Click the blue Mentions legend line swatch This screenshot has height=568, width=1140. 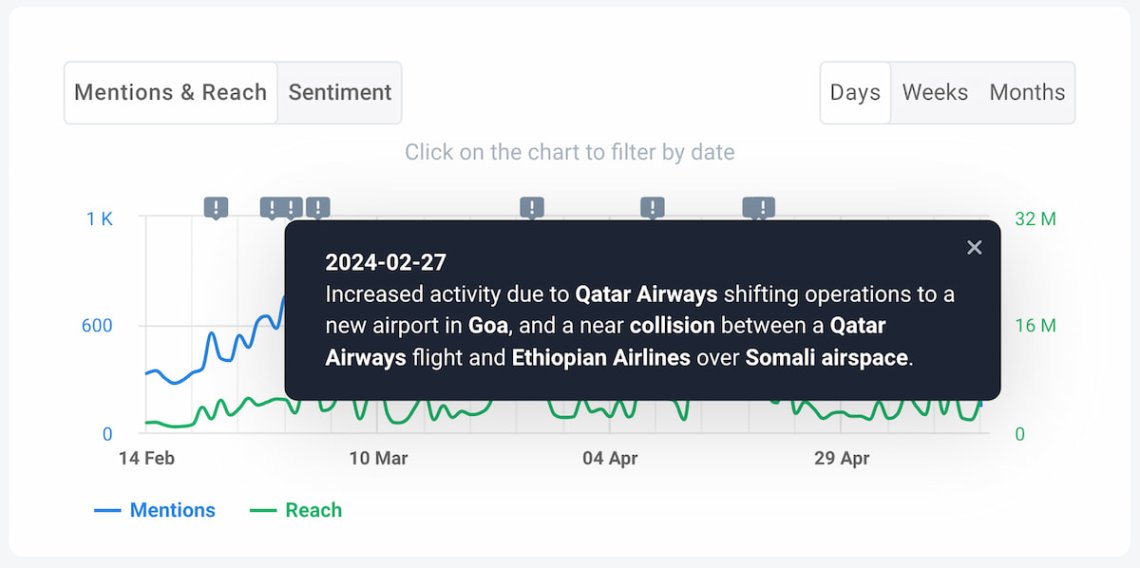(x=107, y=510)
